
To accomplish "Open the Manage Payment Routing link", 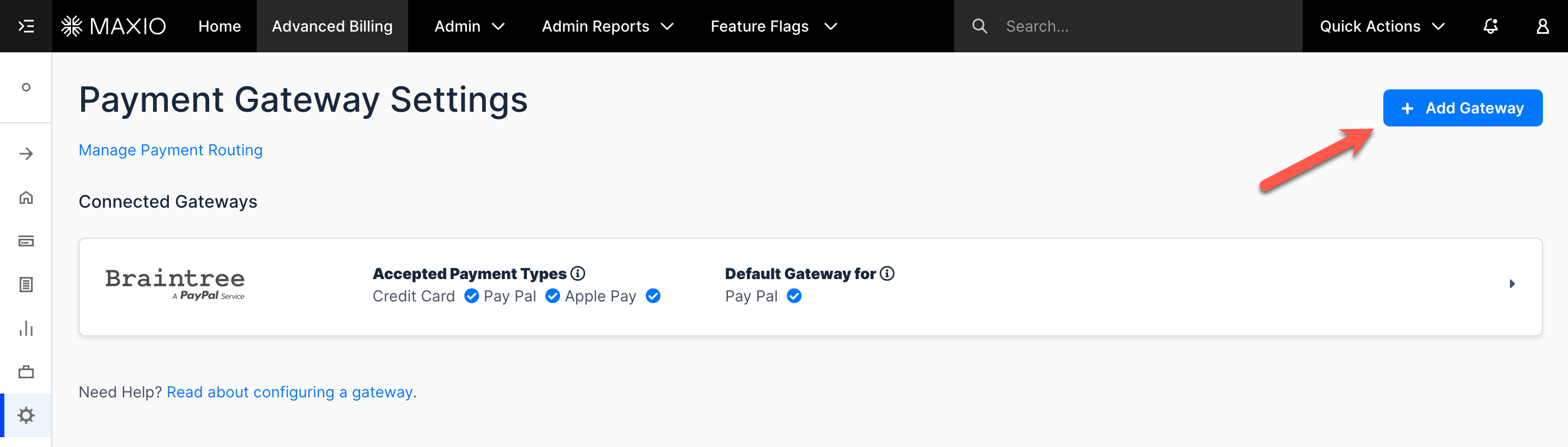I will tap(170, 150).
